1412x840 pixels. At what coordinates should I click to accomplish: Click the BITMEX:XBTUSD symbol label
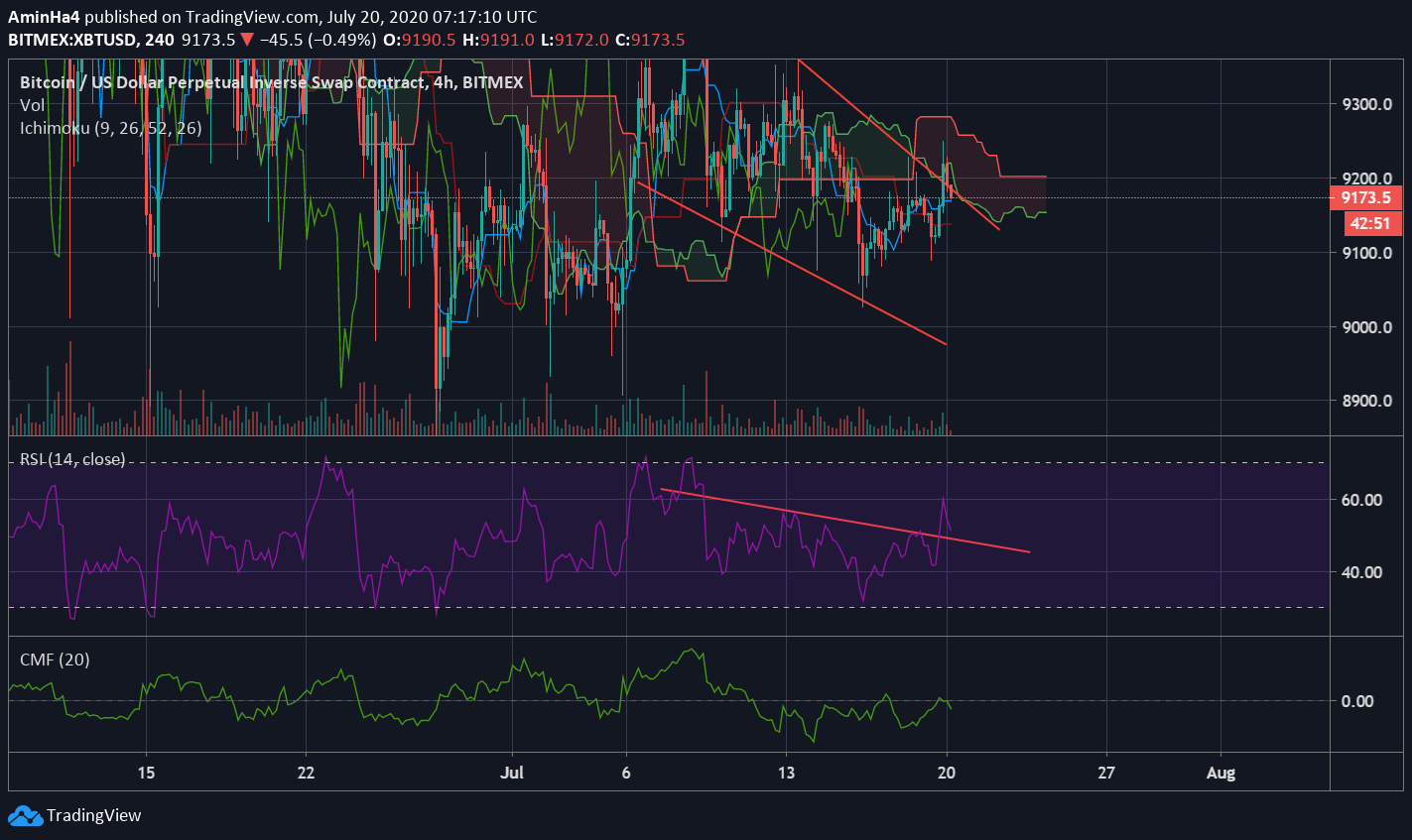click(74, 41)
